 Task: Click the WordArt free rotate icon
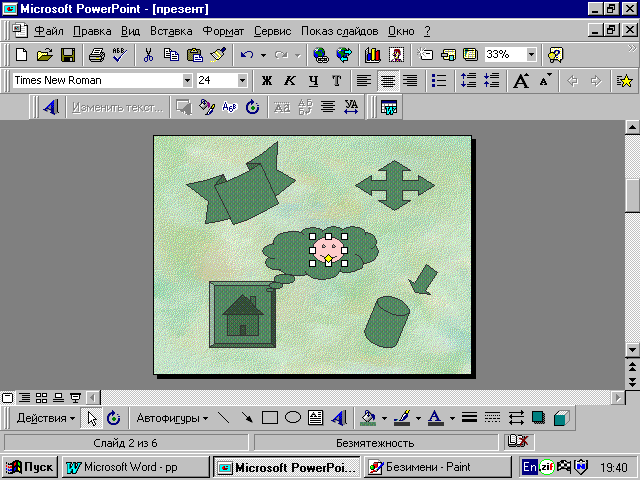[253, 107]
